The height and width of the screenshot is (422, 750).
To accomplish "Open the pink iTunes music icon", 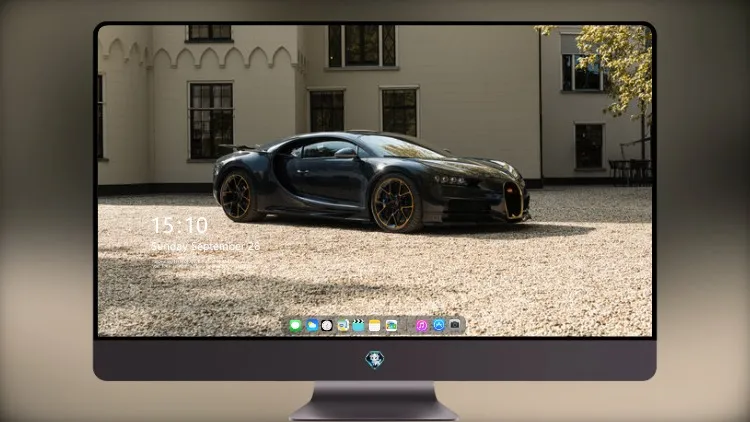I will 422,326.
